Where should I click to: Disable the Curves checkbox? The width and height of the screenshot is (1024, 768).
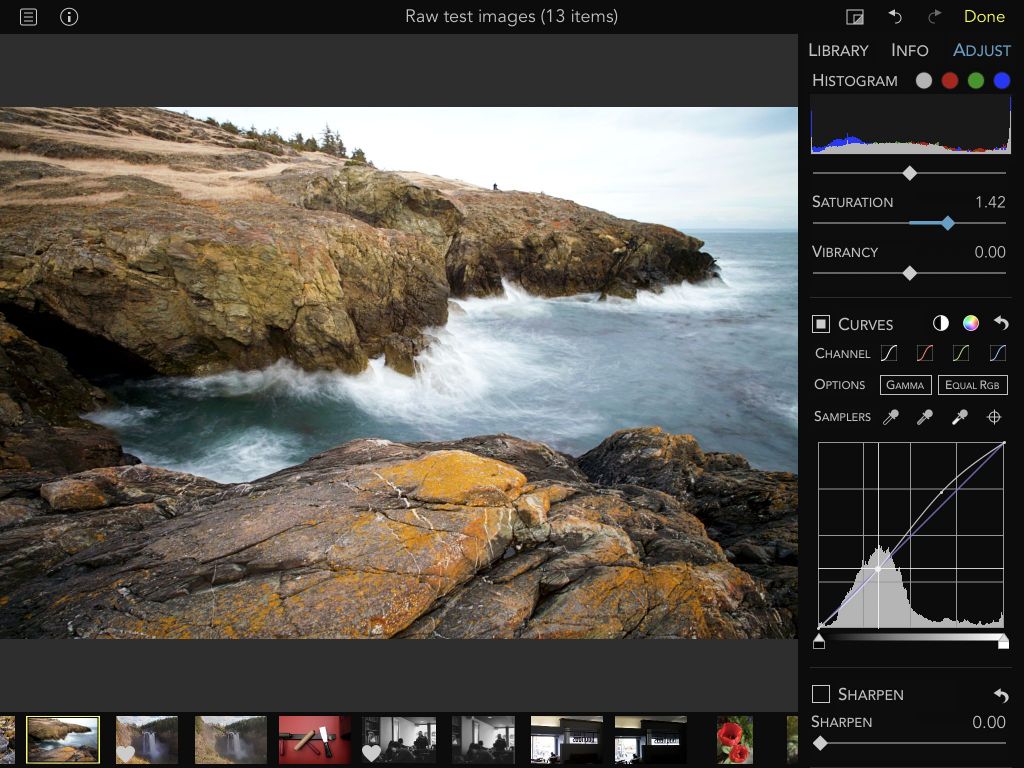pyautogui.click(x=821, y=324)
